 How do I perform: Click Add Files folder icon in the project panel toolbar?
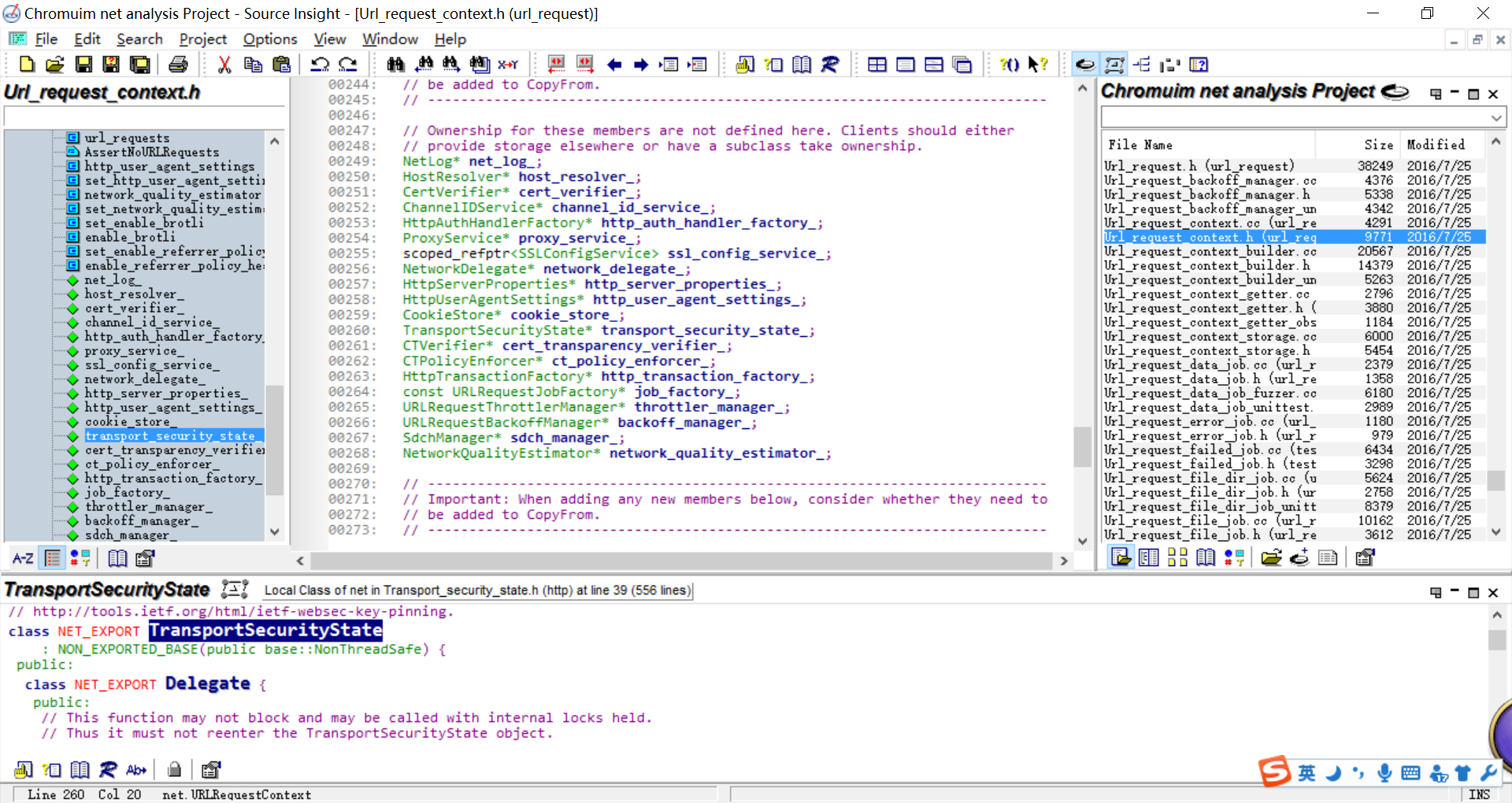1271,558
